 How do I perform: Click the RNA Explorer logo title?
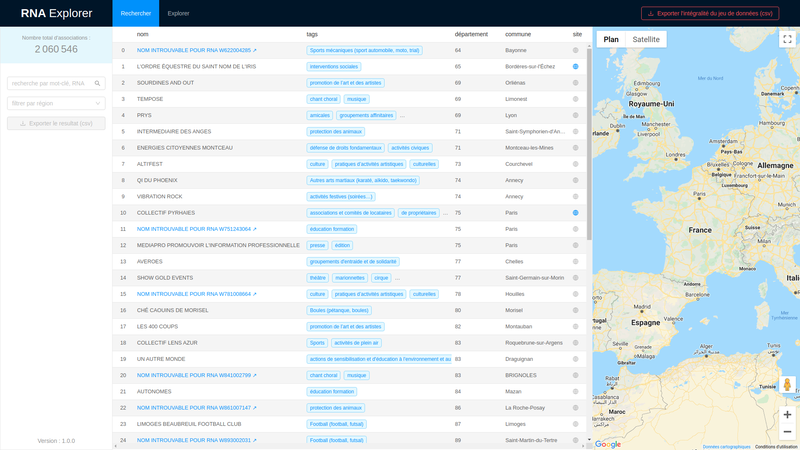tap(56, 13)
